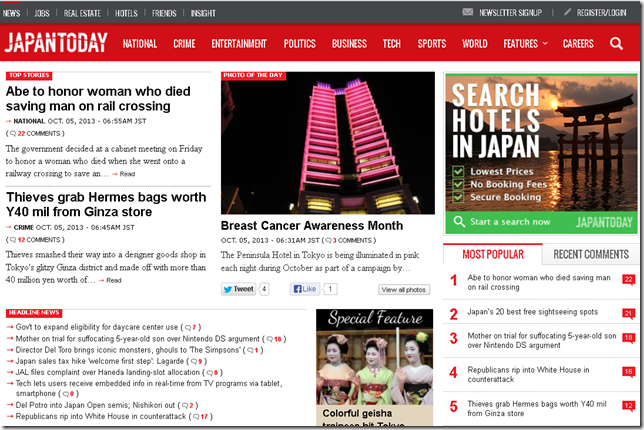The height and width of the screenshot is (430, 644).
Task: Switch to the Recent Comments tab
Action: point(591,254)
